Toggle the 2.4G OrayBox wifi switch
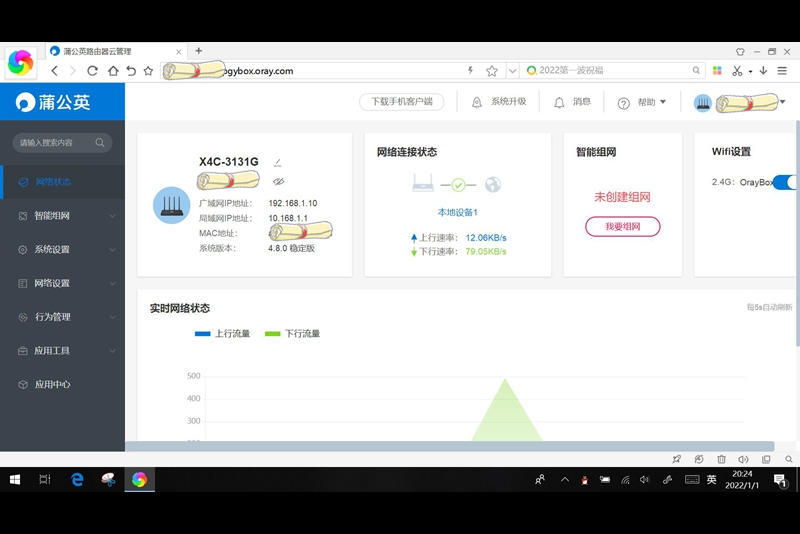Screen dimensions: 800x534 (x=785, y=182)
